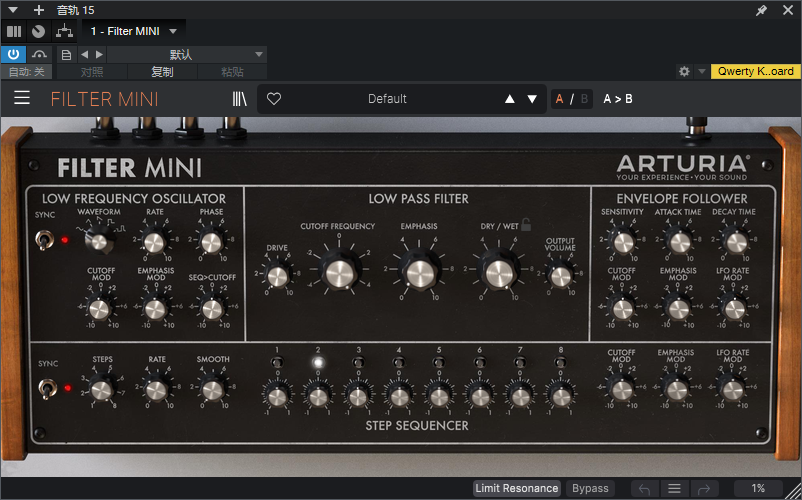Open the Default preset name selector
This screenshot has width=802, height=500.
tap(387, 99)
